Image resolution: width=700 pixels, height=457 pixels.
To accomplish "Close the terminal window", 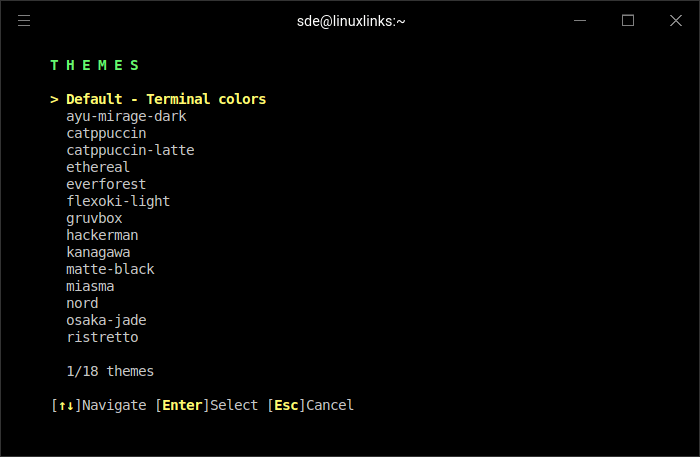I will [676, 20].
